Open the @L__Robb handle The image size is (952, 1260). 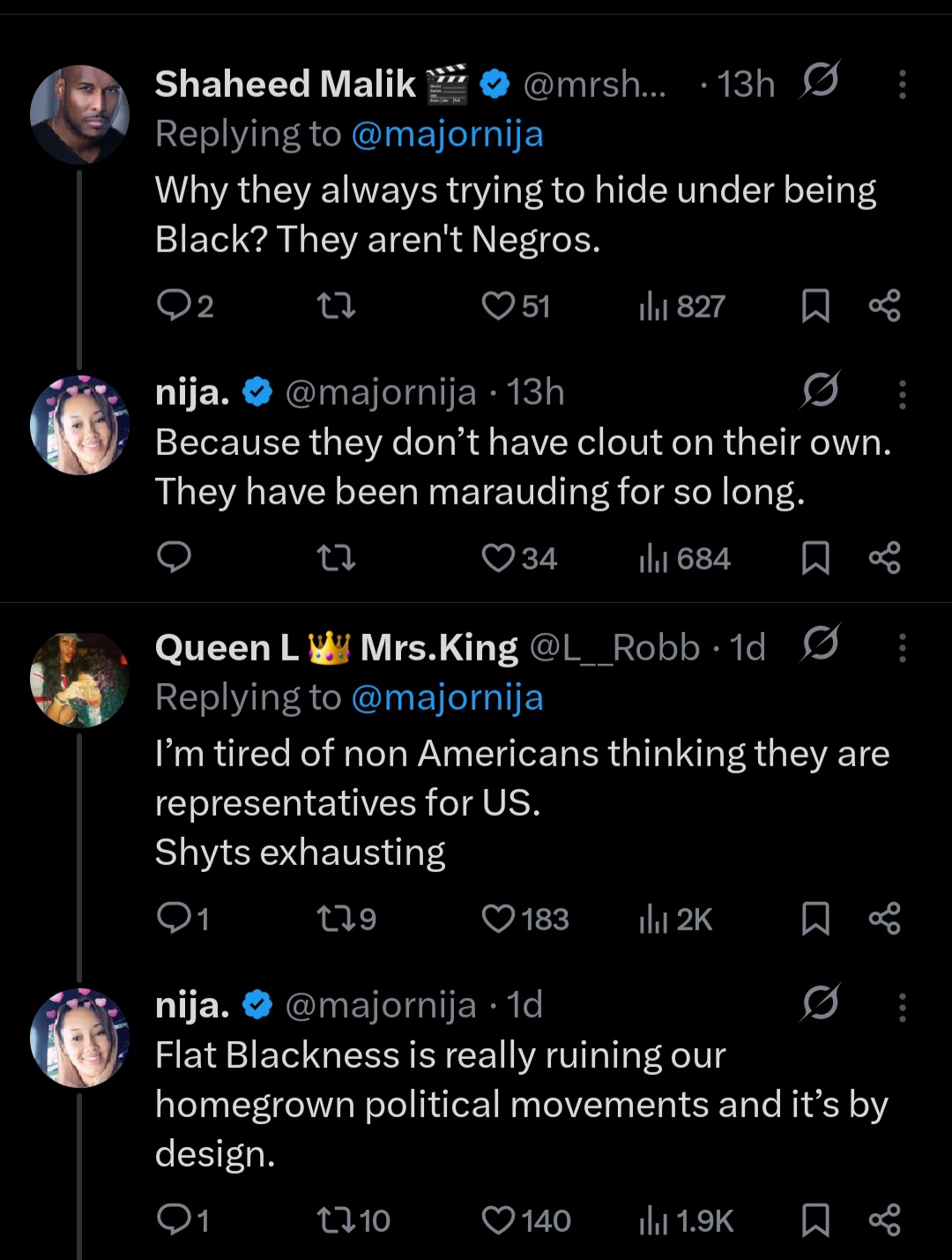[614, 648]
